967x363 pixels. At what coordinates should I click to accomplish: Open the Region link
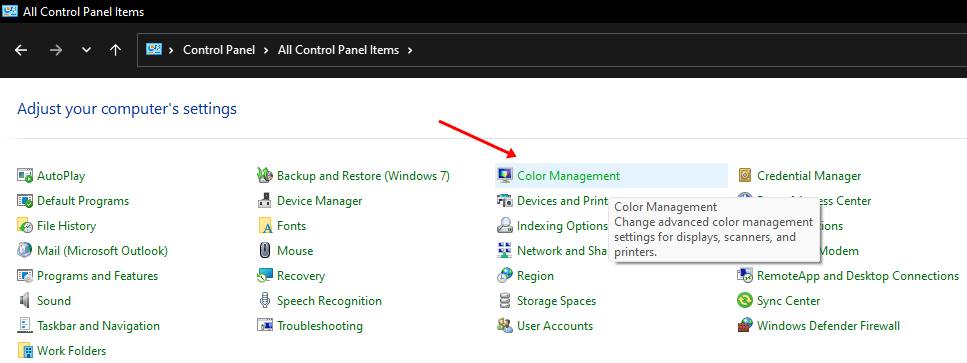(535, 275)
